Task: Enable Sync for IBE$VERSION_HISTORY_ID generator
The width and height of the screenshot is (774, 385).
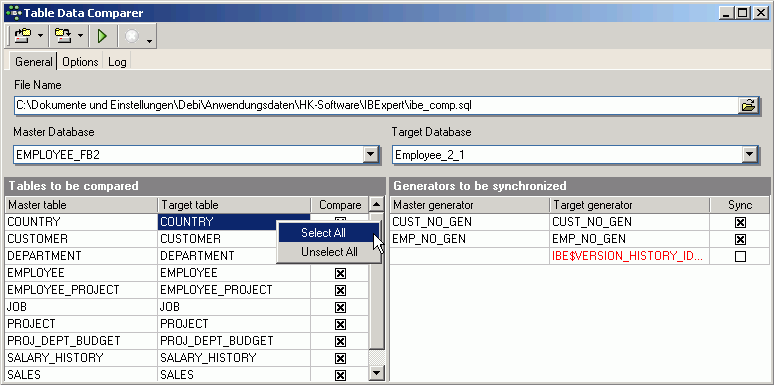Action: [x=740, y=256]
